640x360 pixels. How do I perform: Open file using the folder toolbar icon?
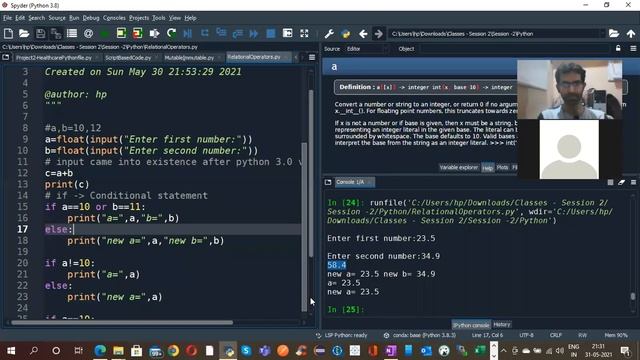pos(24,33)
